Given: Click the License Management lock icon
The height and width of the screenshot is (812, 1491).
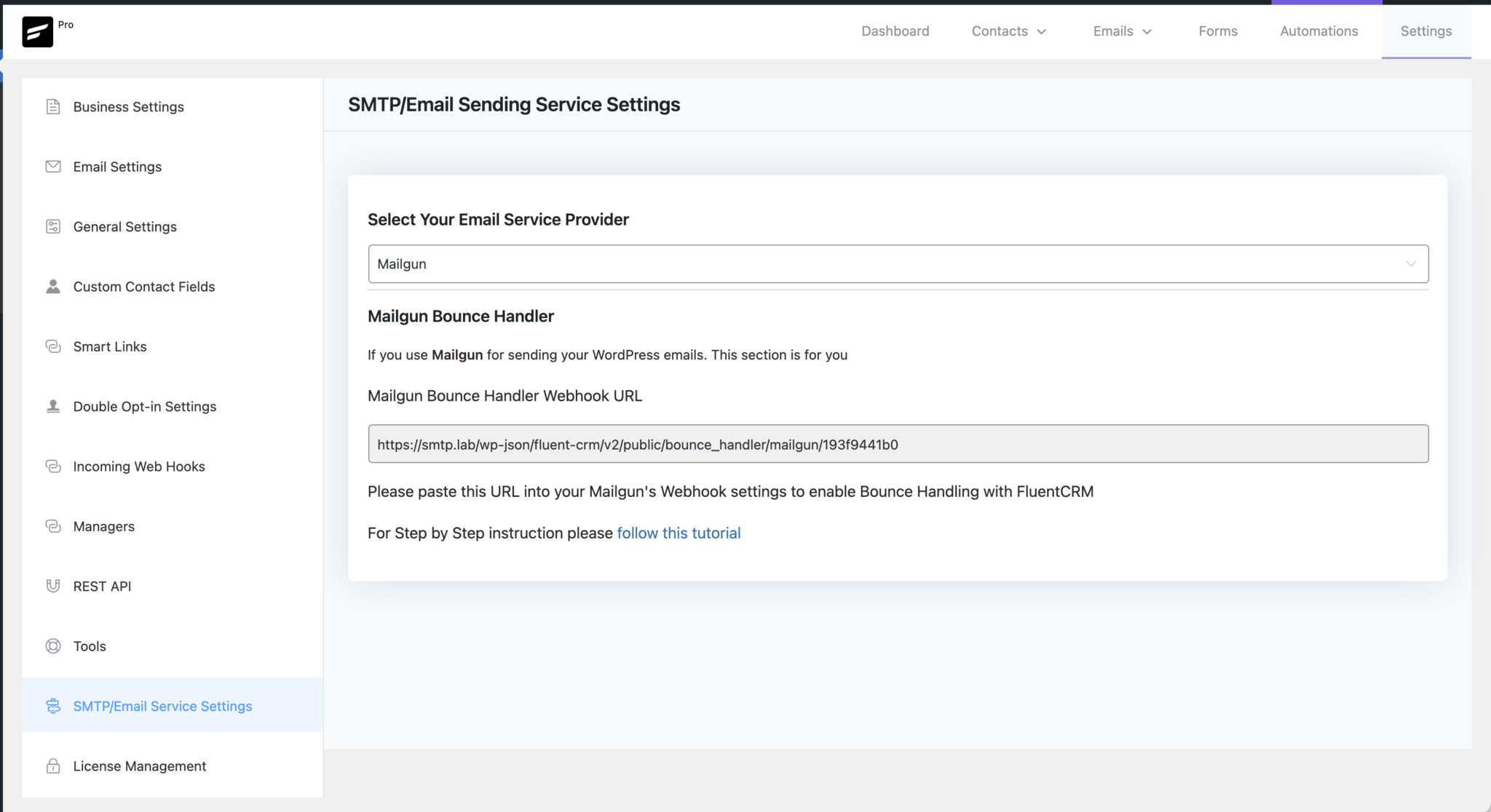Looking at the screenshot, I should 53,766.
